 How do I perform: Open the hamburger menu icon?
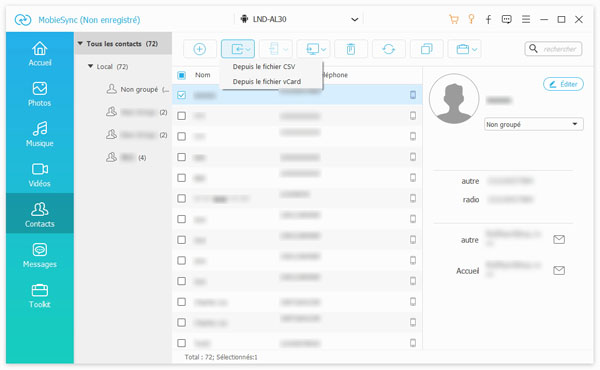coord(526,19)
